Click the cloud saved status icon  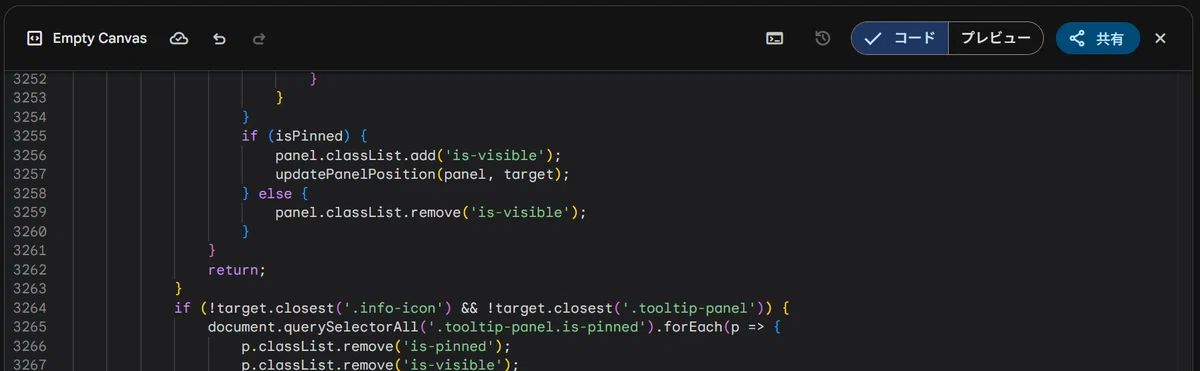click(x=179, y=38)
